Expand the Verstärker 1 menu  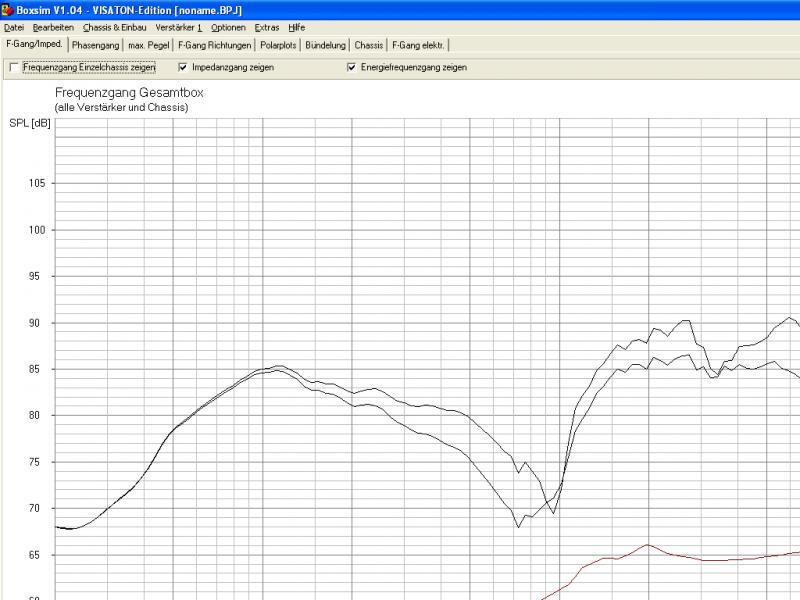coord(179,28)
